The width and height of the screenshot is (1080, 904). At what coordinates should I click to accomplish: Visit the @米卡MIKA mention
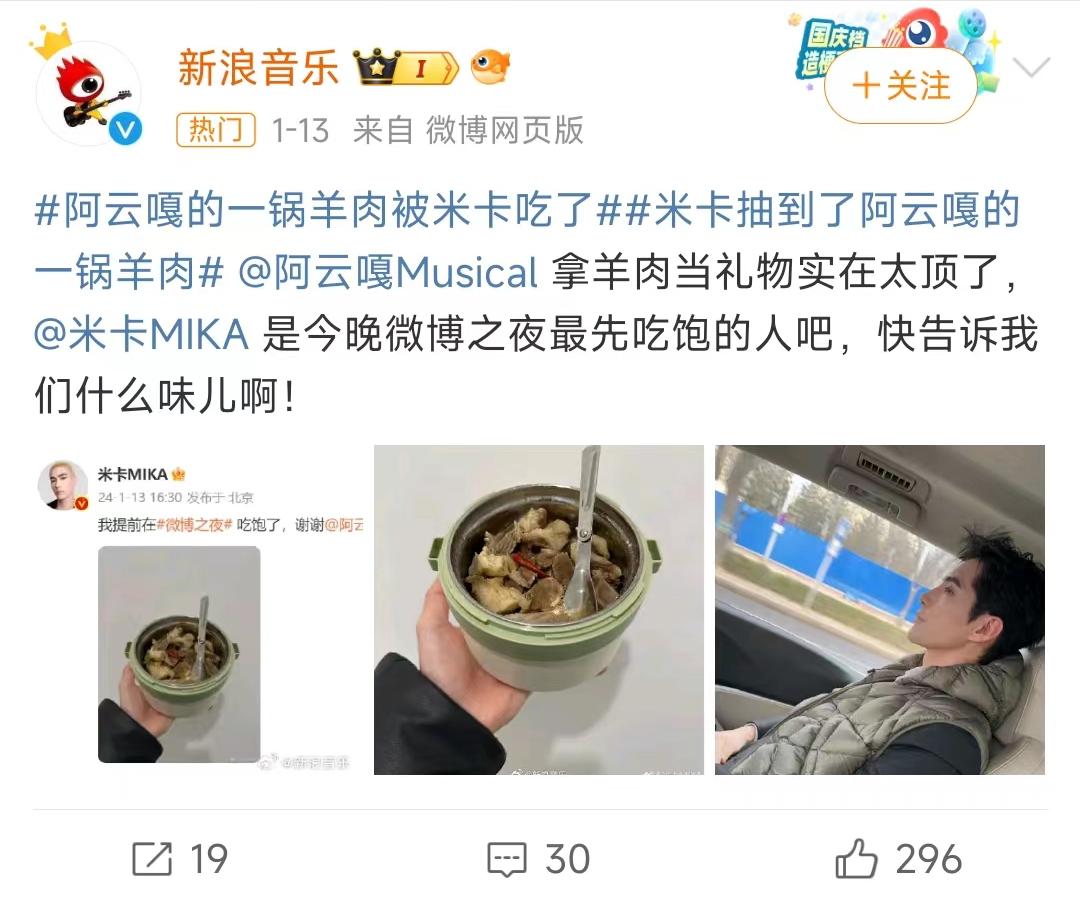(141, 334)
